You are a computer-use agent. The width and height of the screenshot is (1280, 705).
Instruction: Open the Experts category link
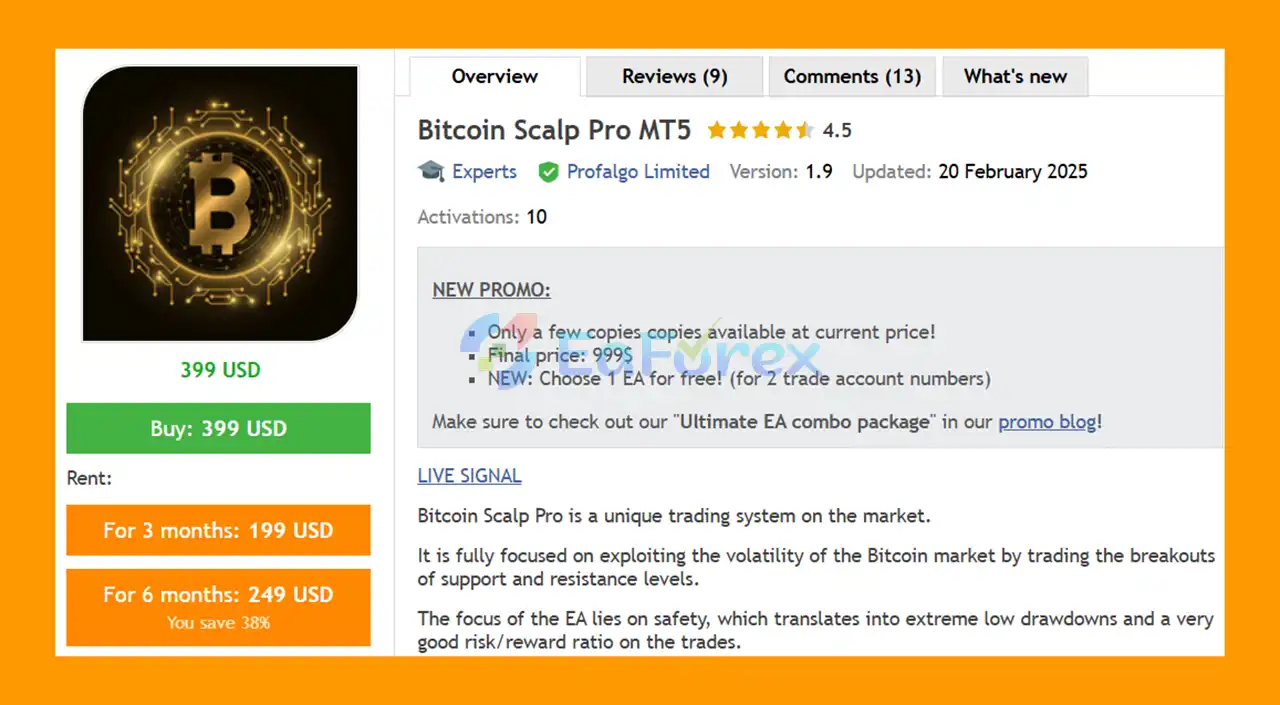point(484,171)
